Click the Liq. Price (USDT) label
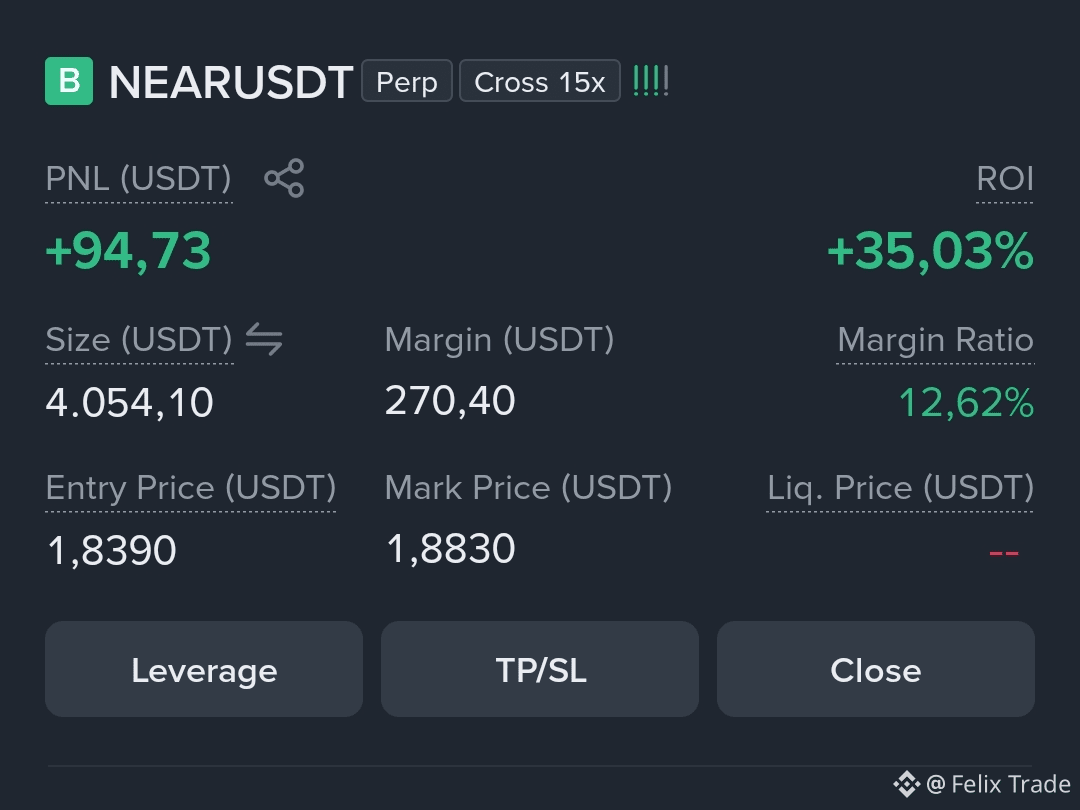Image resolution: width=1080 pixels, height=810 pixels. (900, 488)
